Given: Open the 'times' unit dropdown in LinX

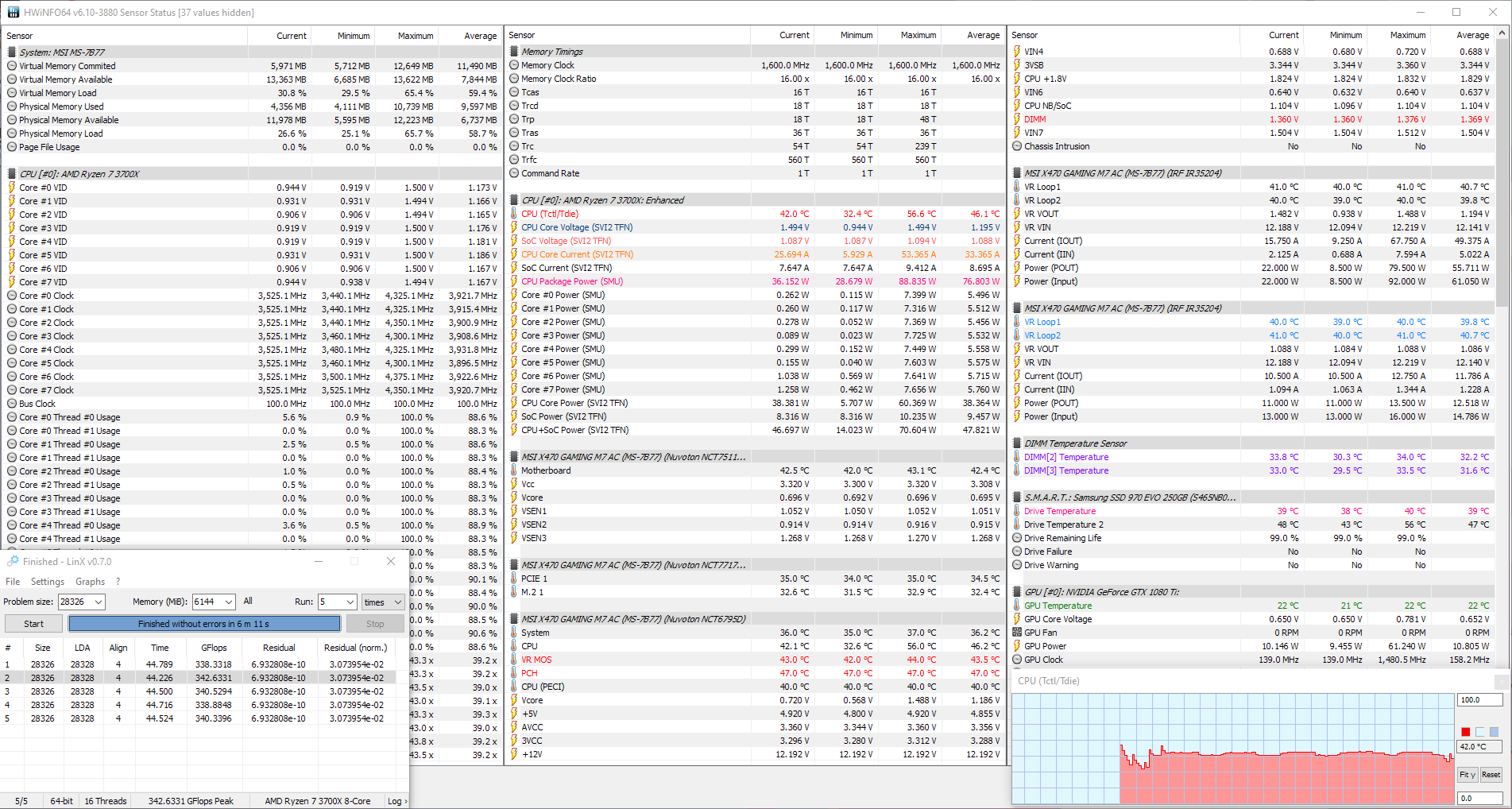Looking at the screenshot, I should tap(383, 602).
